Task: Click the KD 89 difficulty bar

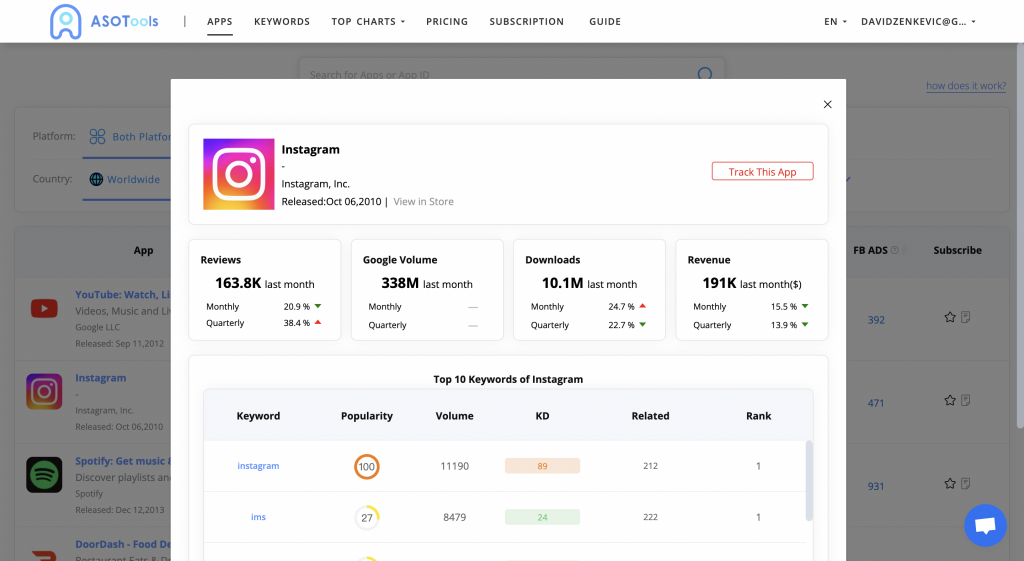Action: coord(542,466)
